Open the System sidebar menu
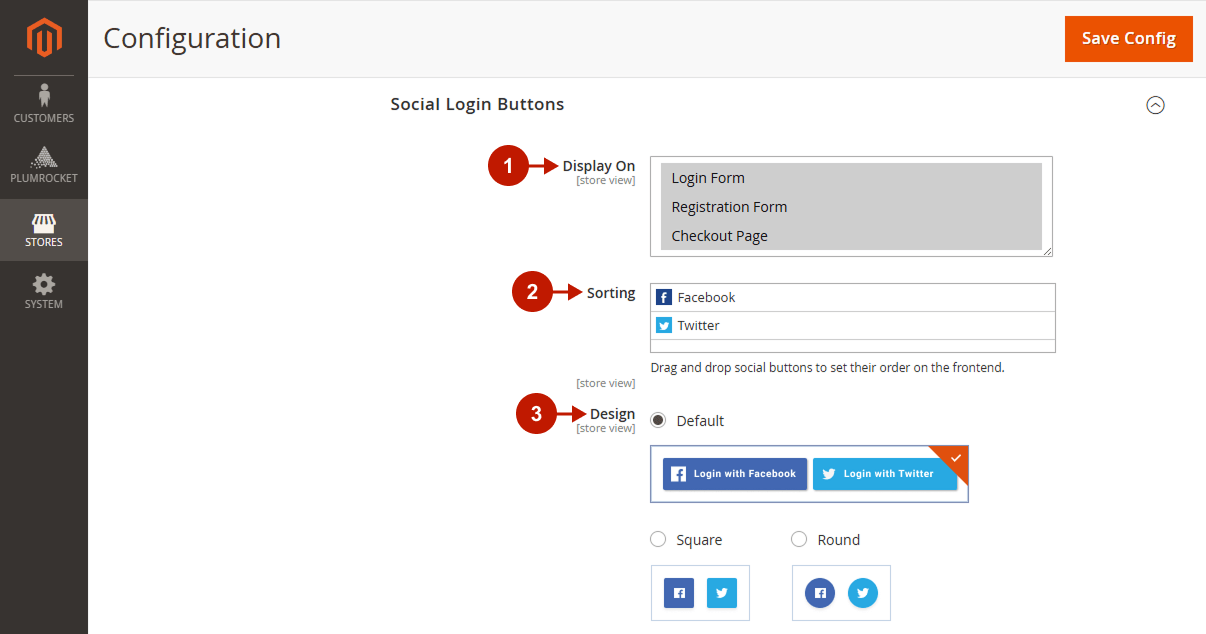Viewport: 1206px width, 634px height. click(44, 291)
